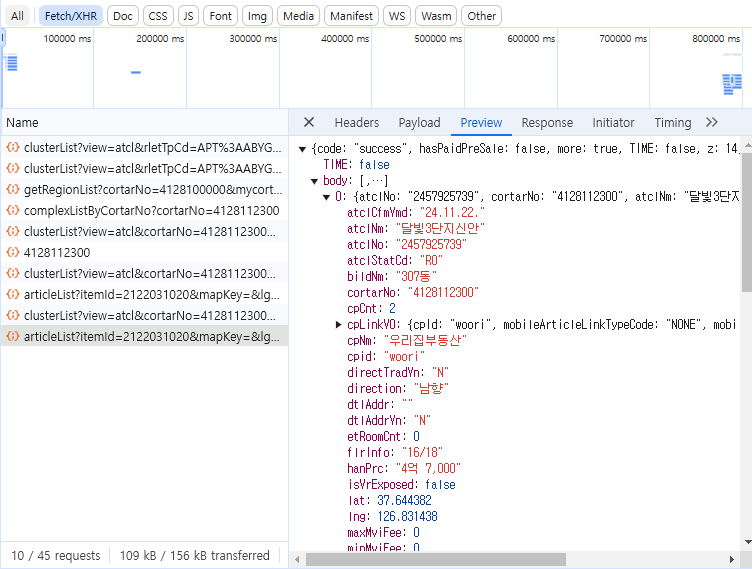Screen dimensions: 752x569
Task: Toggle the Doc filter chip
Action: [x=123, y=16]
